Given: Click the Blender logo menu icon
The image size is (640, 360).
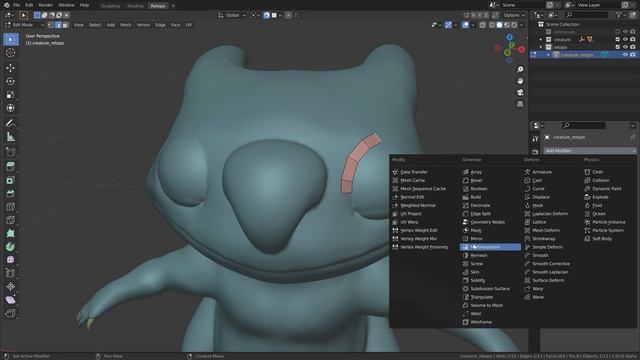Looking at the screenshot, I should [x=6, y=5].
